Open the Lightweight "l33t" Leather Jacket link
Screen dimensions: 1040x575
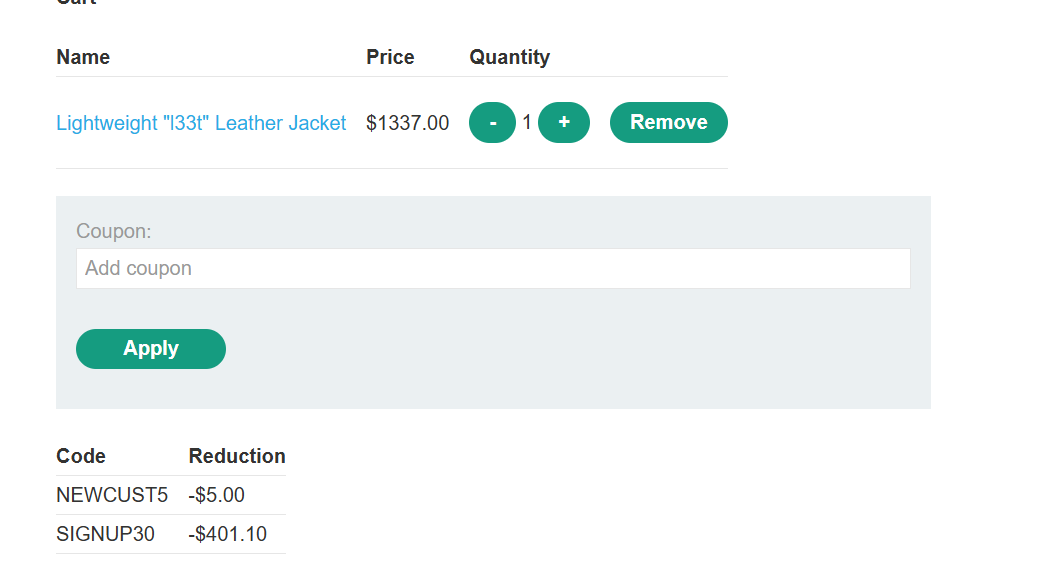pyautogui.click(x=201, y=123)
